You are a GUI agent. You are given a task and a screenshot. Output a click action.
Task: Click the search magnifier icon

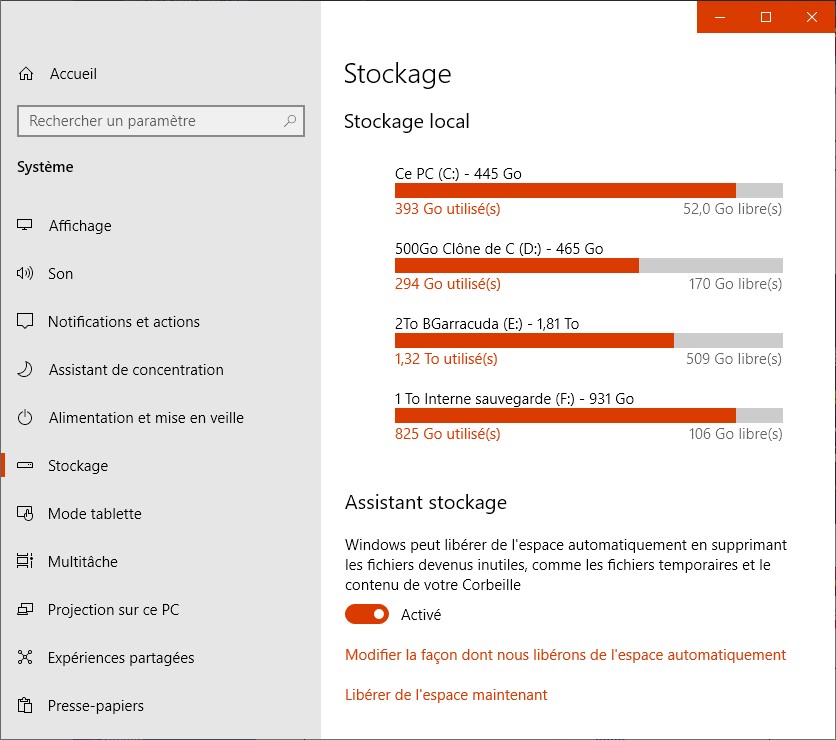(x=290, y=121)
